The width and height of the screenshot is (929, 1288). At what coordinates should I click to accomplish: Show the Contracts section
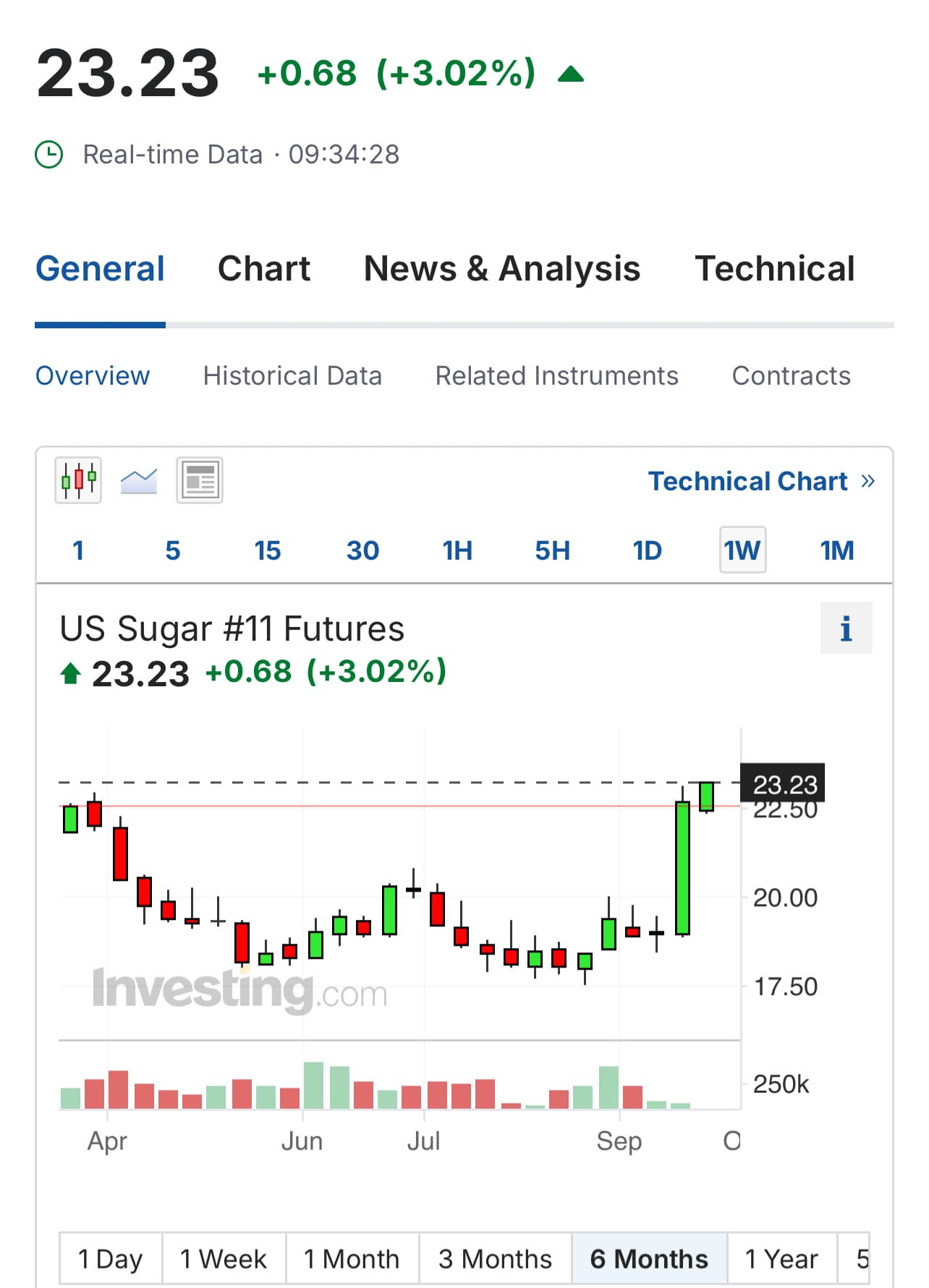pyautogui.click(x=791, y=376)
